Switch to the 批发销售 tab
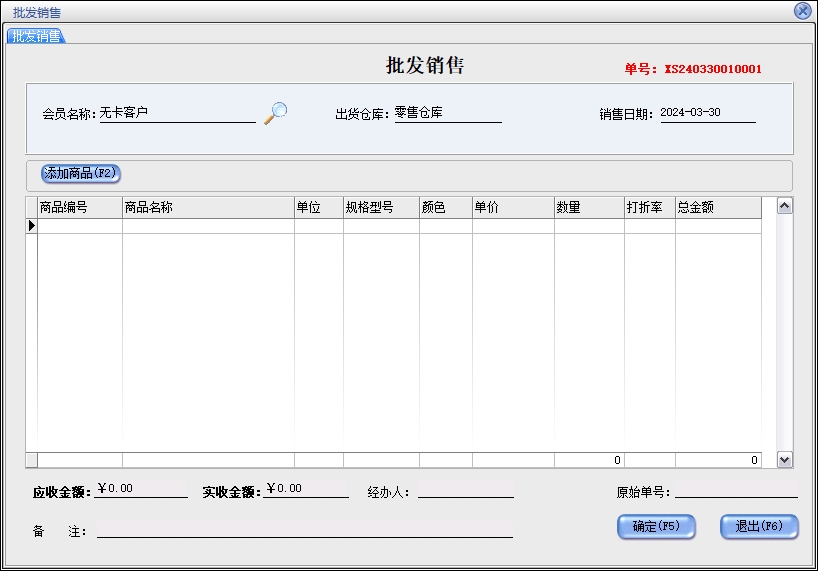 (36, 37)
